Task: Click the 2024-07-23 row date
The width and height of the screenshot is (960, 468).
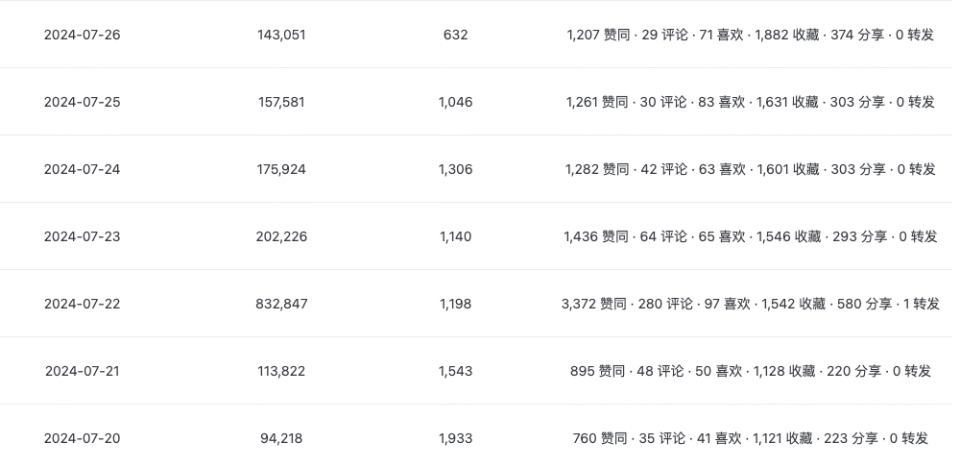Action: coord(82,236)
